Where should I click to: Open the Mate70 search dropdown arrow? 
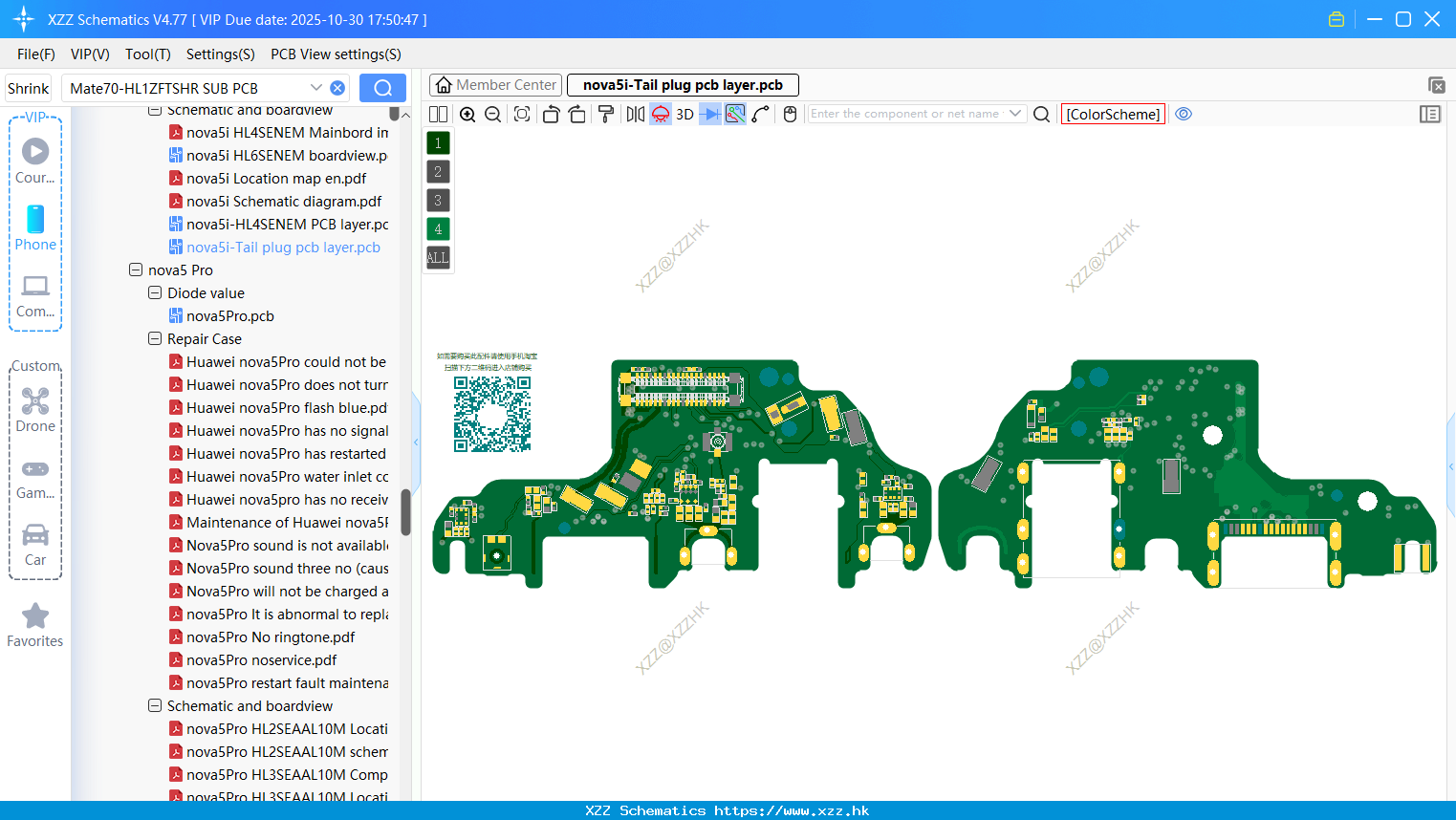coord(316,88)
